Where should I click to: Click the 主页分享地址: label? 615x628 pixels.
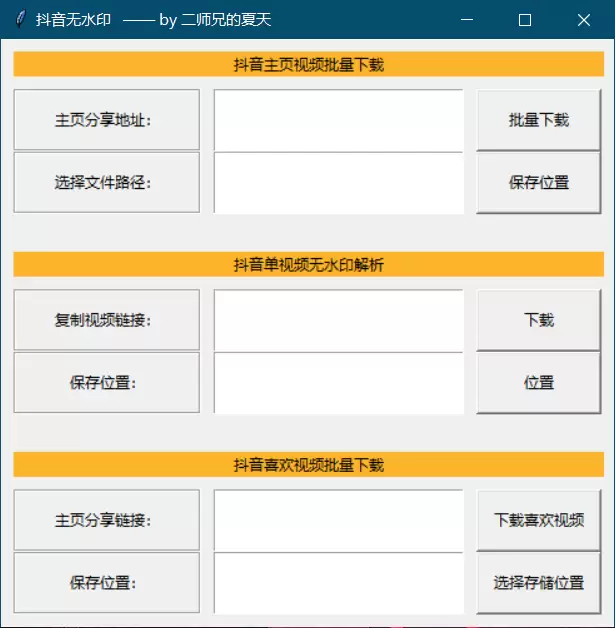click(x=107, y=120)
